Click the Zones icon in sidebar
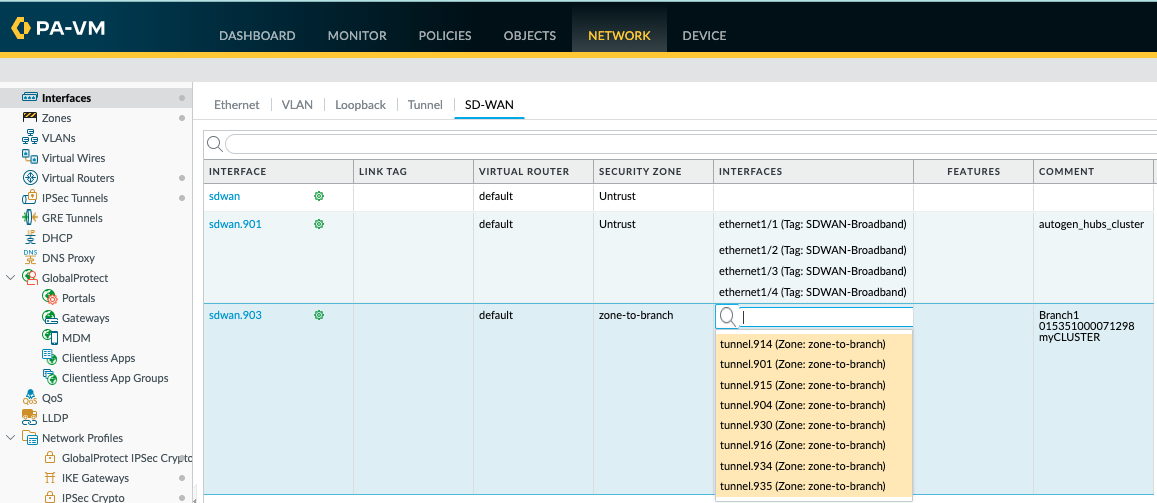Viewport: 1157px width, 503px height. [30, 118]
